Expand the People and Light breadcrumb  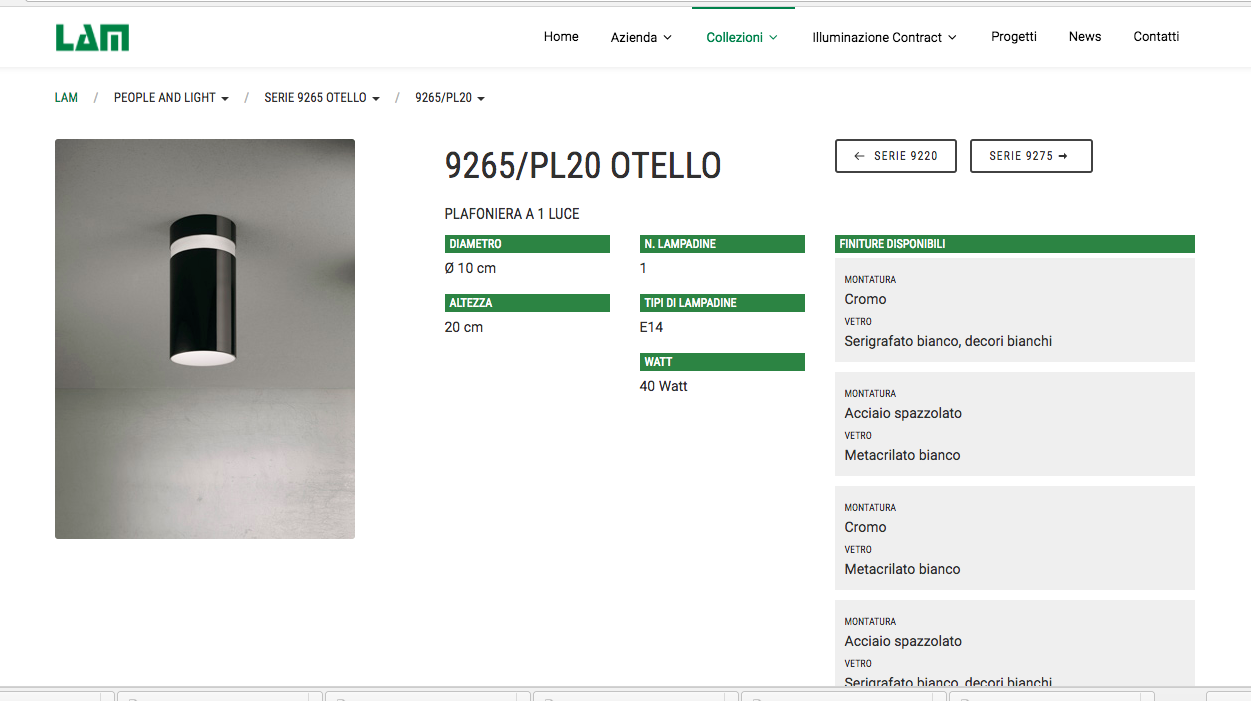tap(171, 98)
